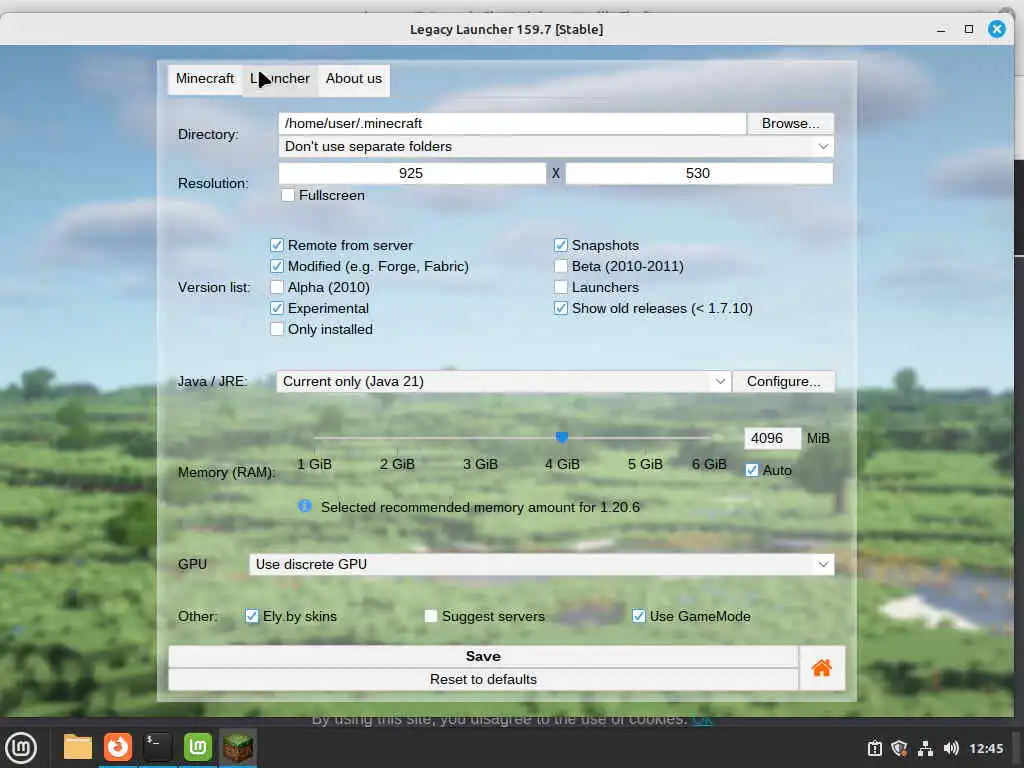Viewport: 1024px width, 768px height.
Task: Click the 12:45 clock in the tray
Action: (986, 748)
